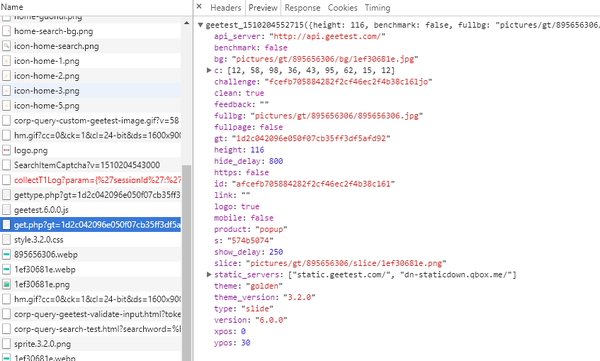Select the icon-home-search.png request
This screenshot has height=361, width=600.
click(x=91, y=46)
